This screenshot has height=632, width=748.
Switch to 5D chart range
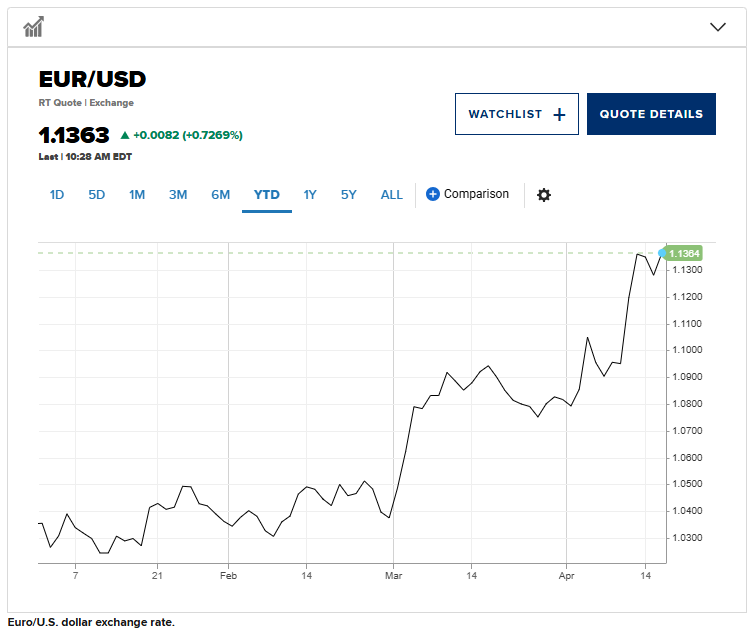click(96, 195)
